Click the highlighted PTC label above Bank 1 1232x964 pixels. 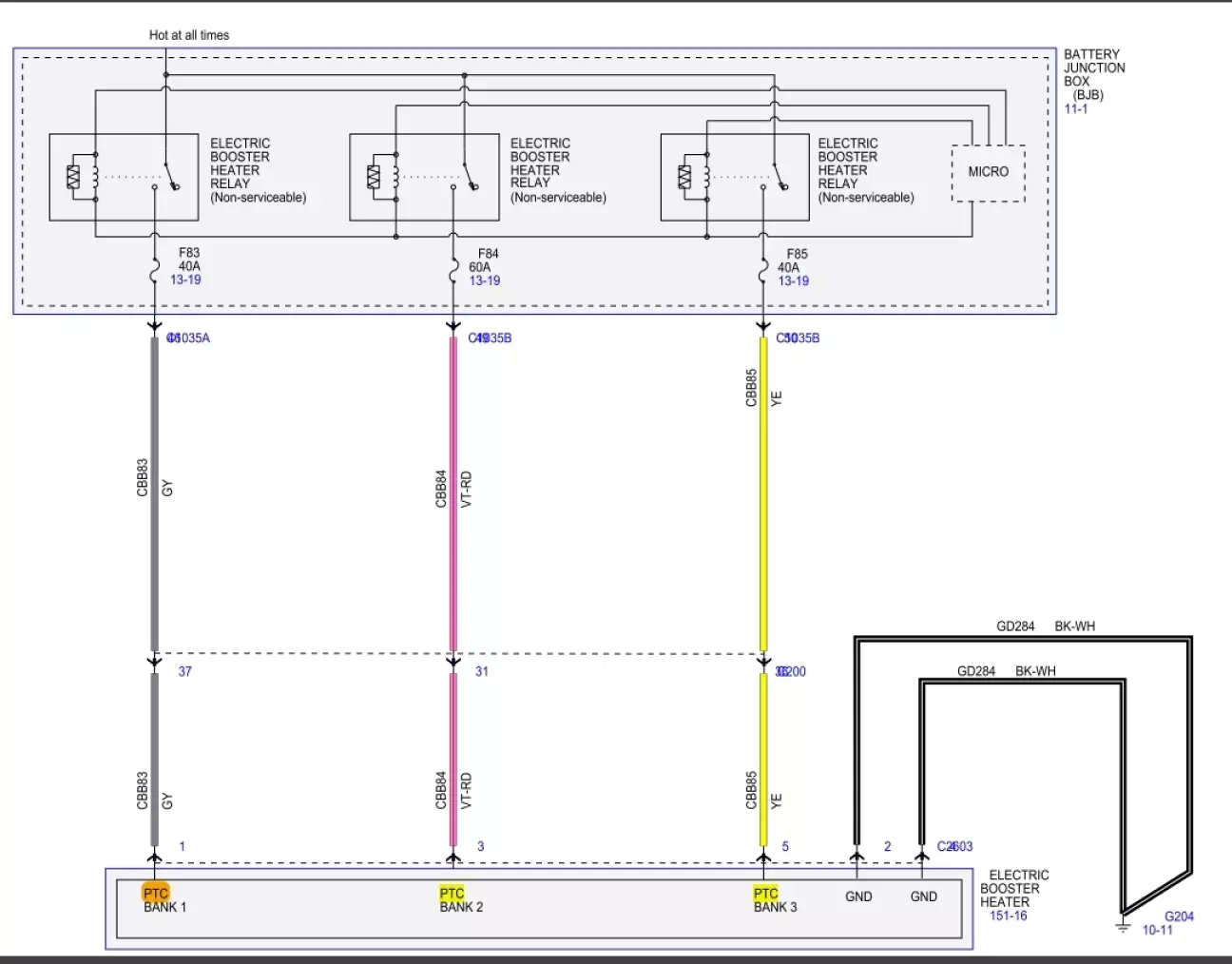(x=155, y=894)
